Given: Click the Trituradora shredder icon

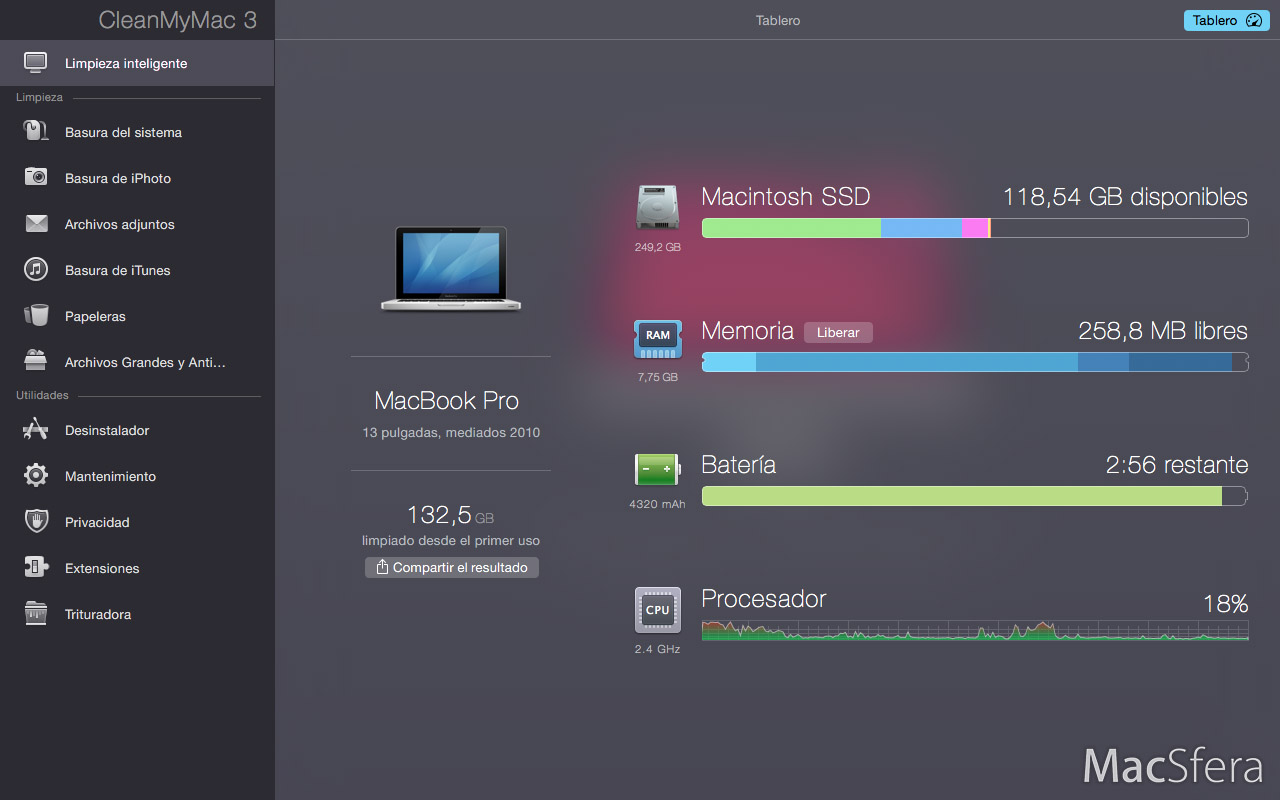Looking at the screenshot, I should tap(36, 614).
